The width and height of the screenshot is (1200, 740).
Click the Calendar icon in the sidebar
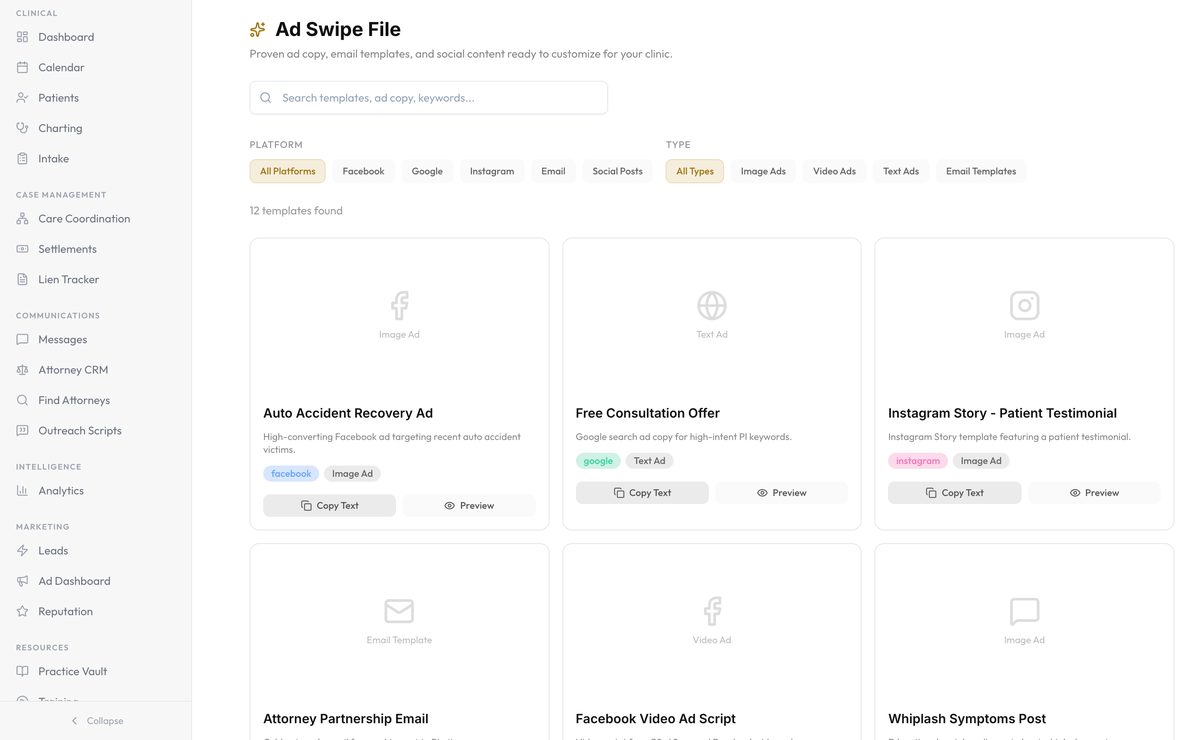(23, 67)
